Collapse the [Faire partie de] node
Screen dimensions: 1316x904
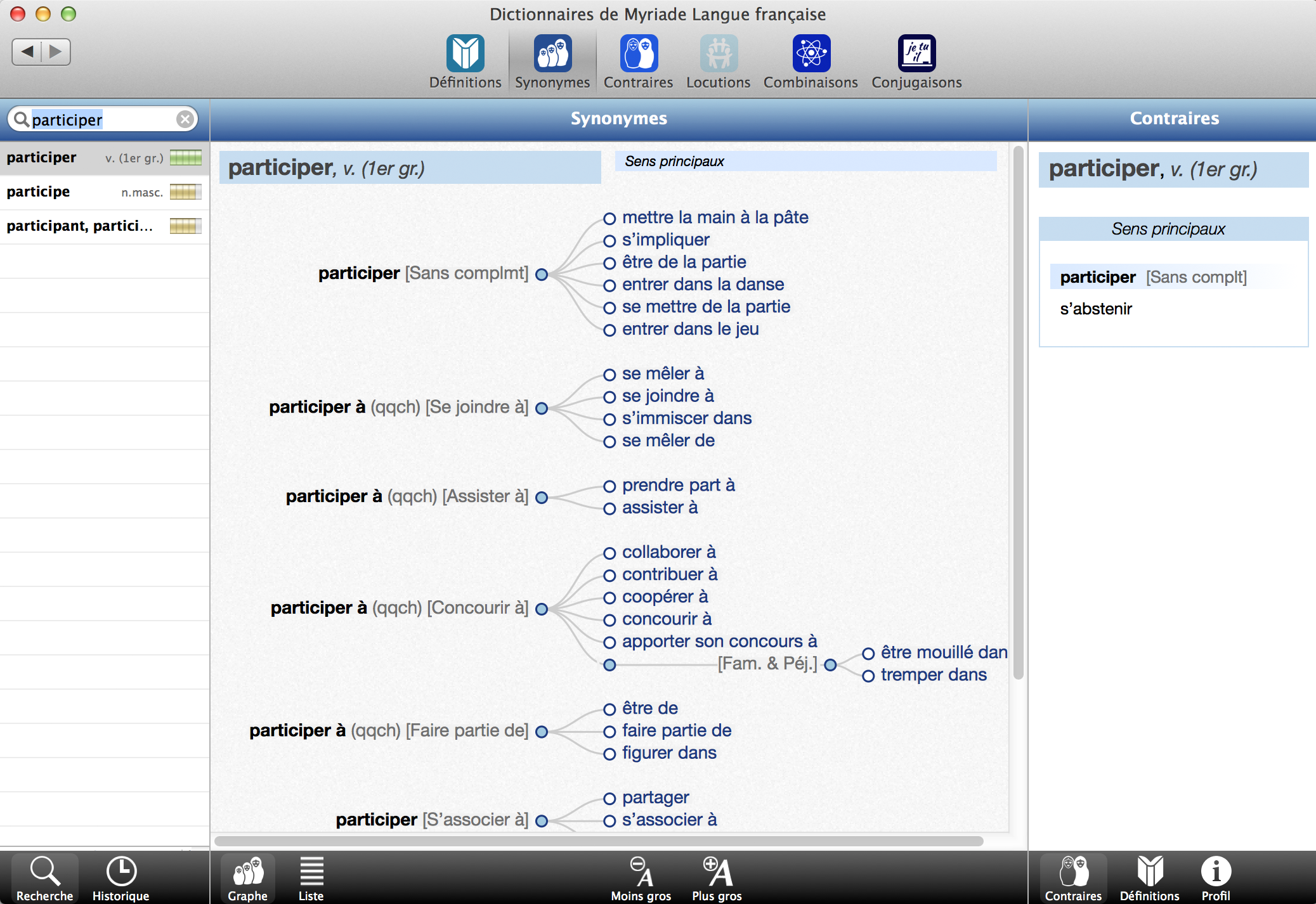click(x=542, y=732)
